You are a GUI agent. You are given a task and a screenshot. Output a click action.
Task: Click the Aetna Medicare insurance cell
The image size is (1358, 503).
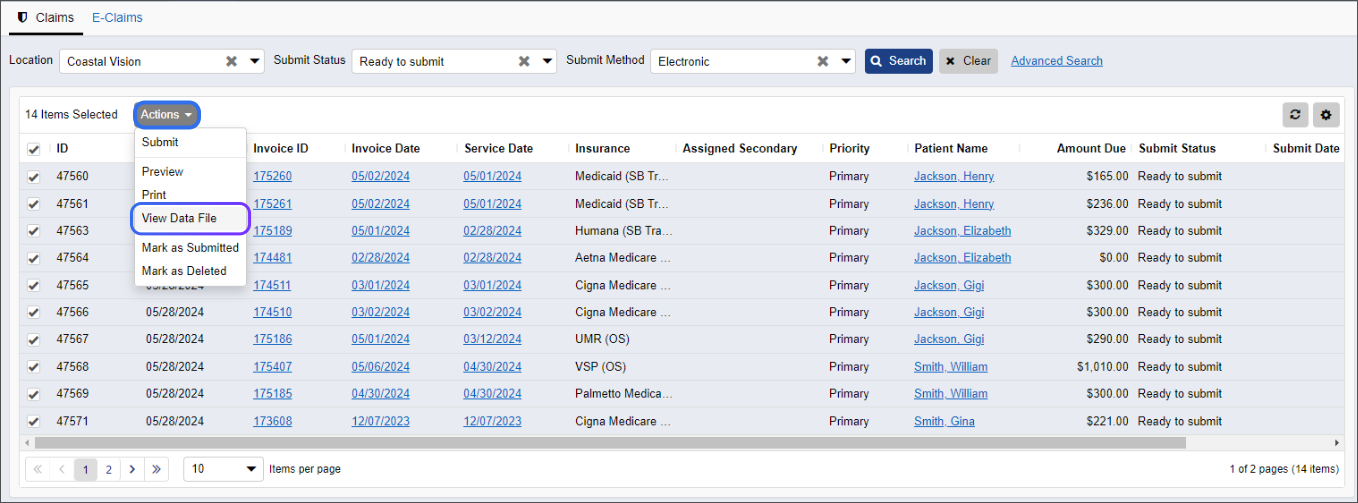623,258
